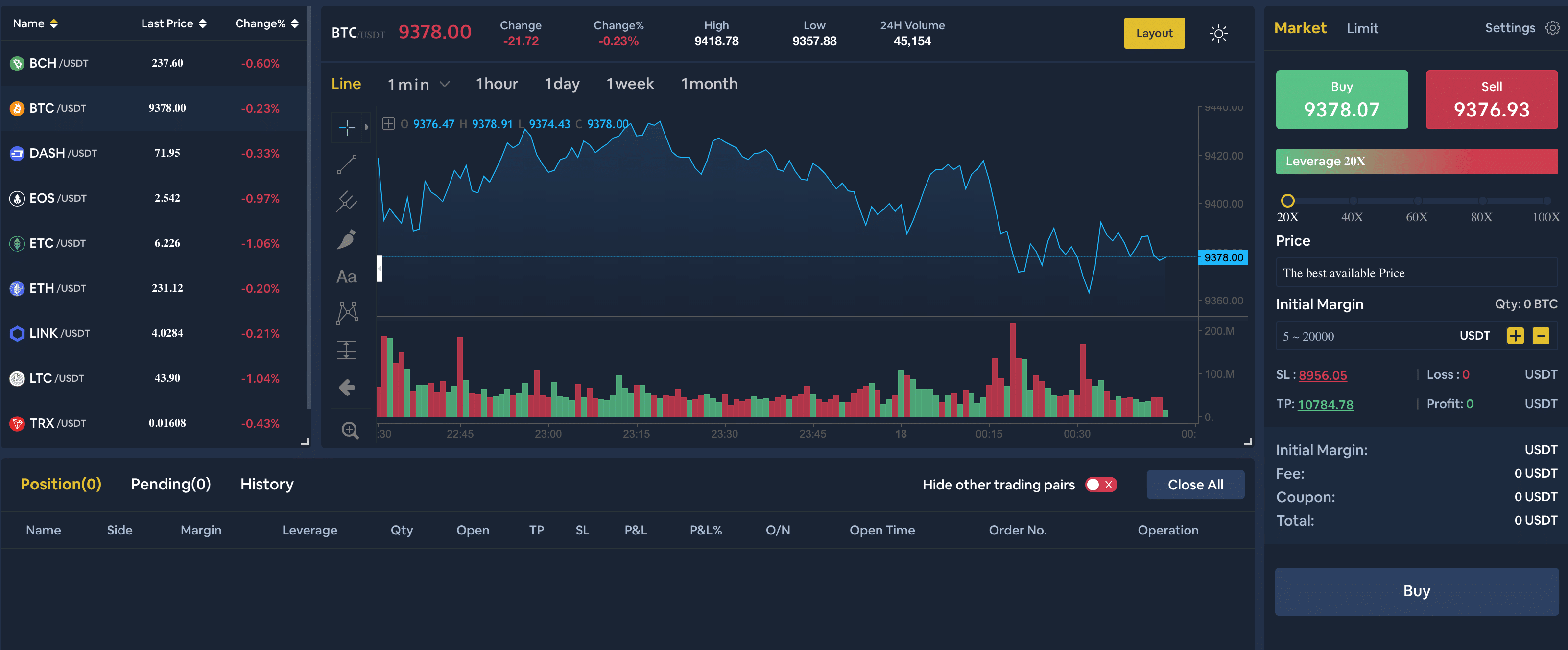Click the back arrow chart icon

pos(346,387)
